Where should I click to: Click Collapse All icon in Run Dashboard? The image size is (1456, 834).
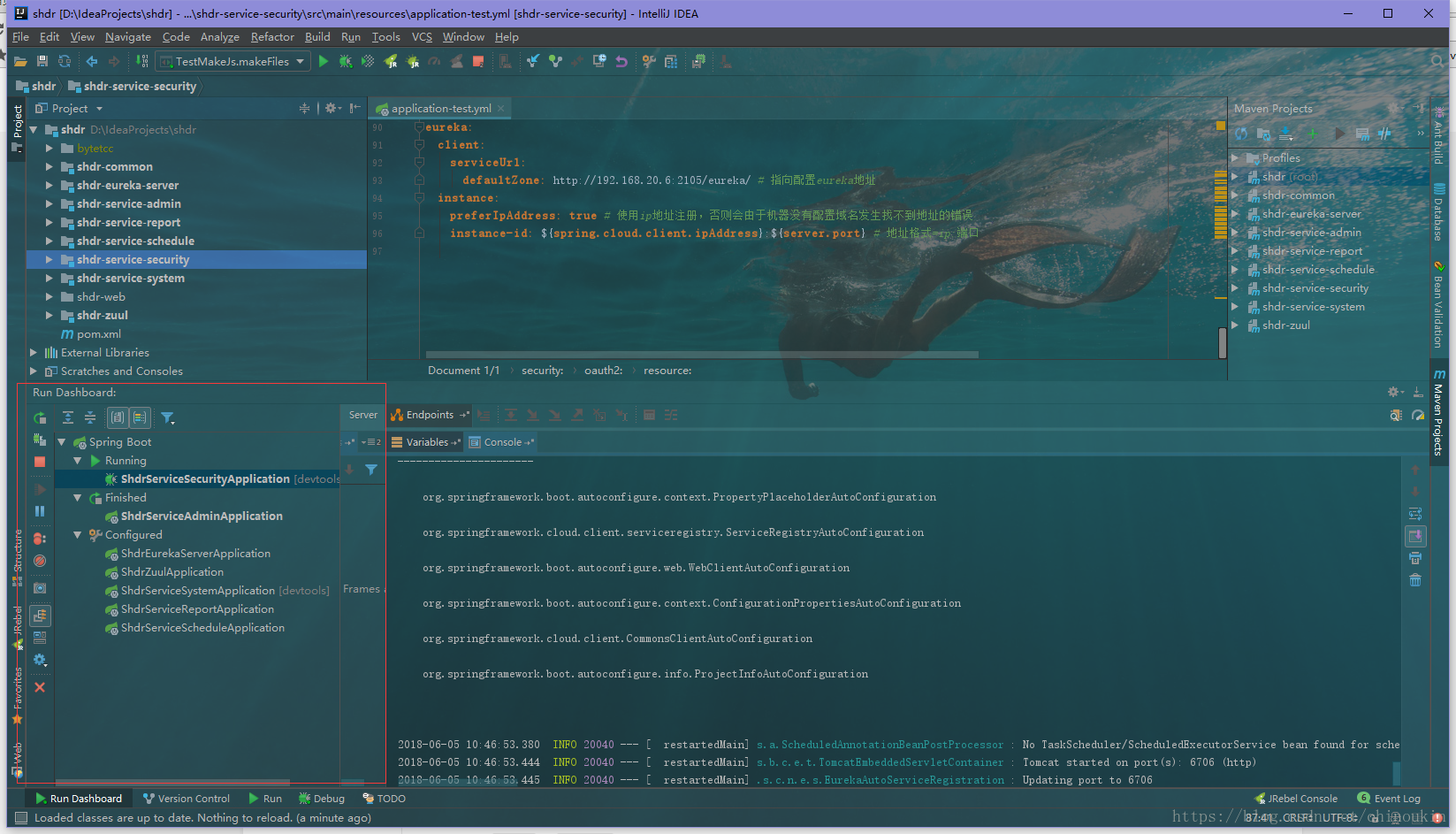89,417
